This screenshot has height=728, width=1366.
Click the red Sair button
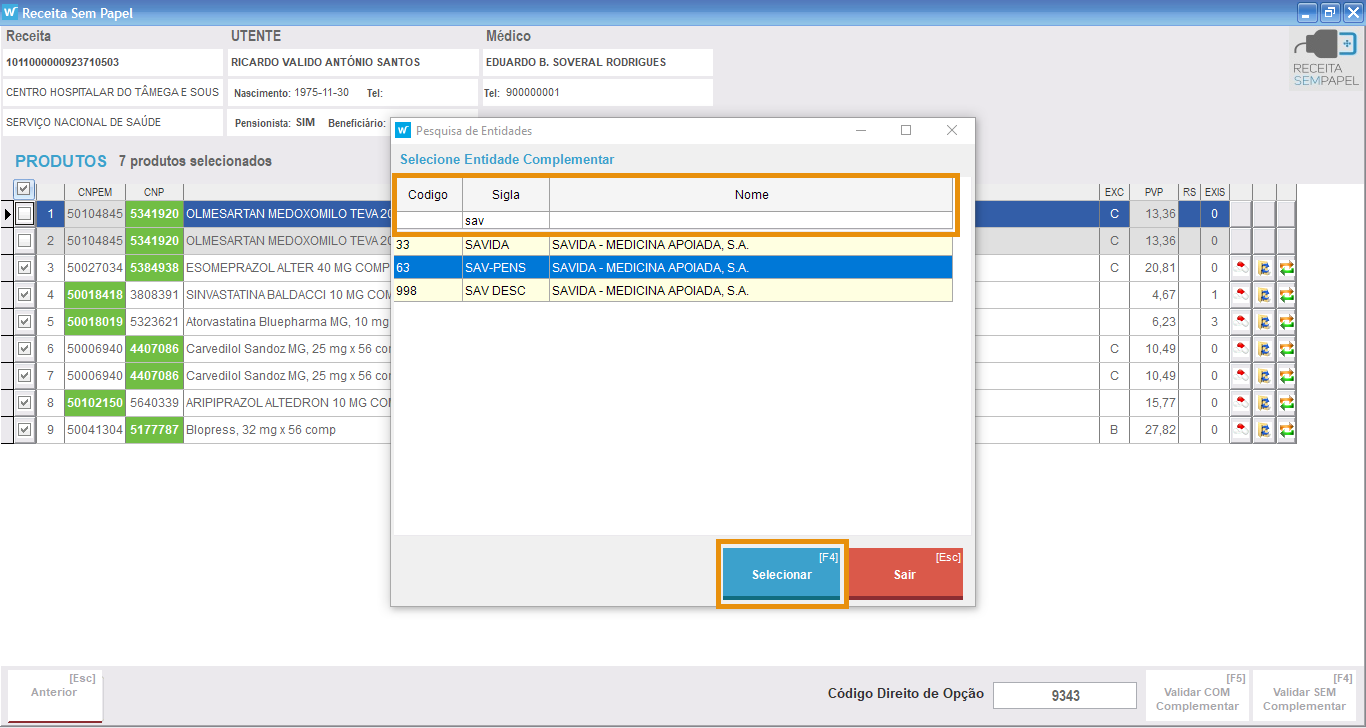(x=905, y=574)
